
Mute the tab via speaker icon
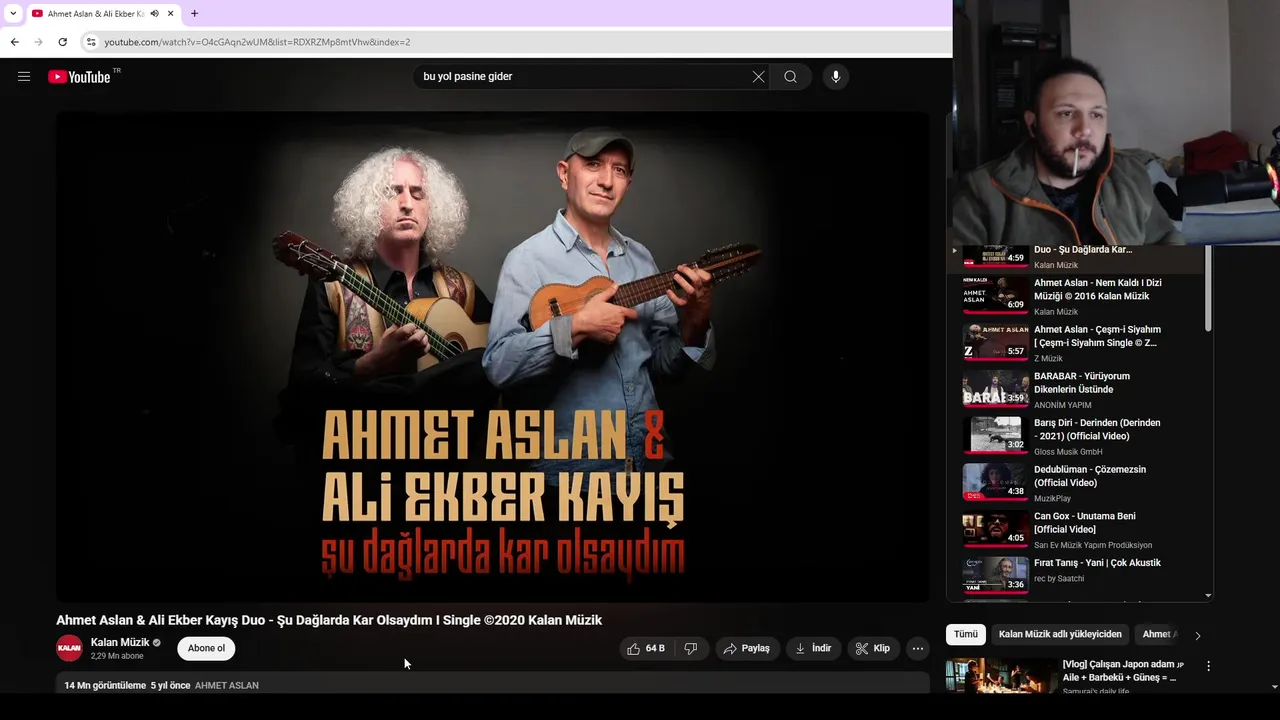click(x=154, y=14)
